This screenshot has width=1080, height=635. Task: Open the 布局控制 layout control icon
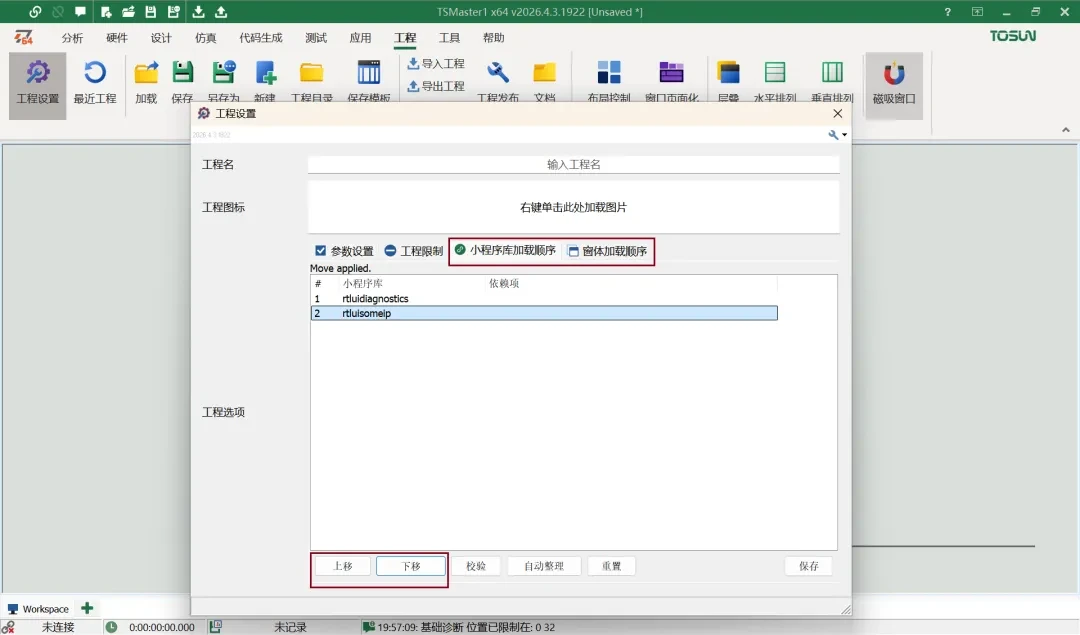coord(610,80)
